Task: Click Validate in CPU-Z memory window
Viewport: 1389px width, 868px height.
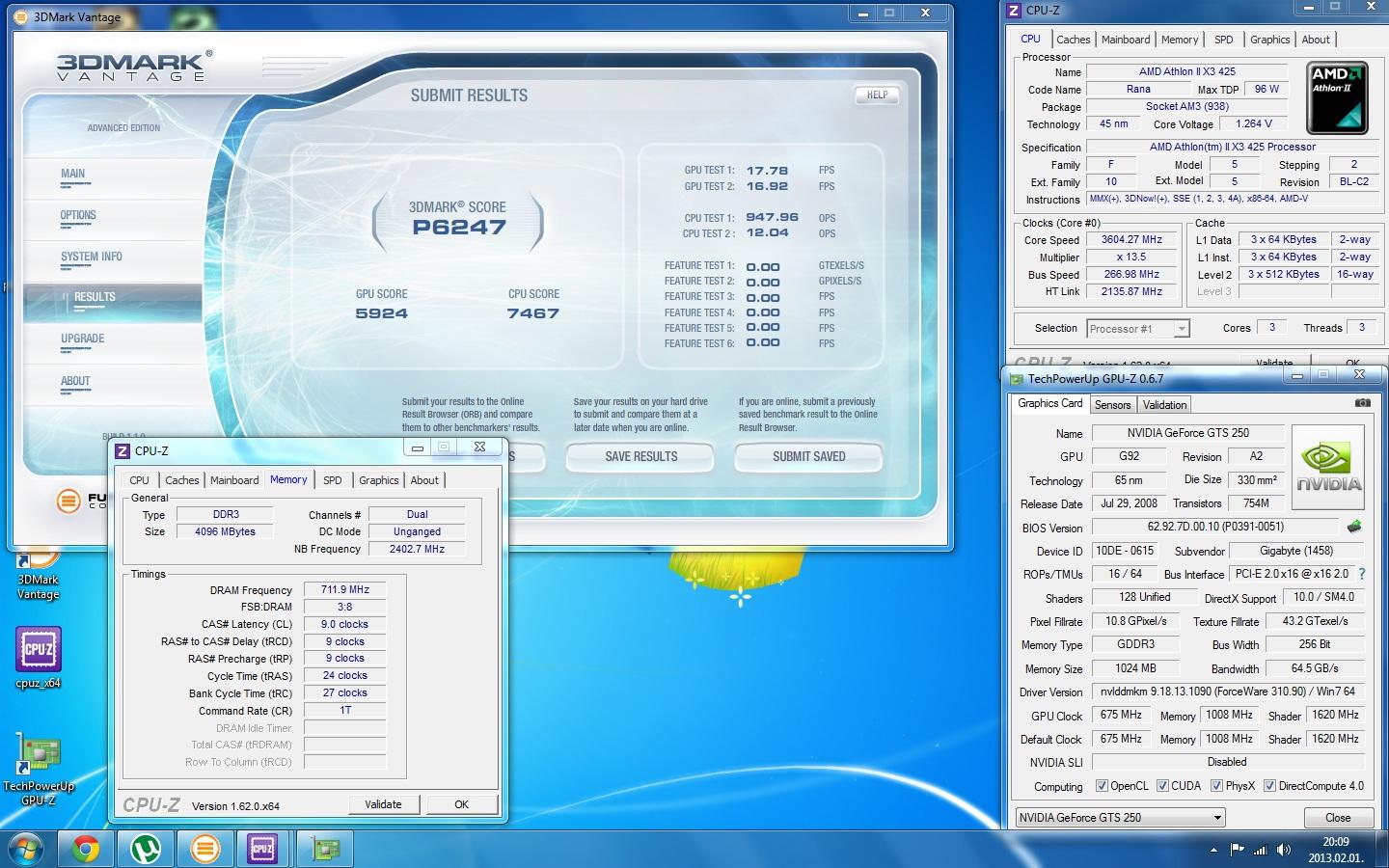Action: 383,804
